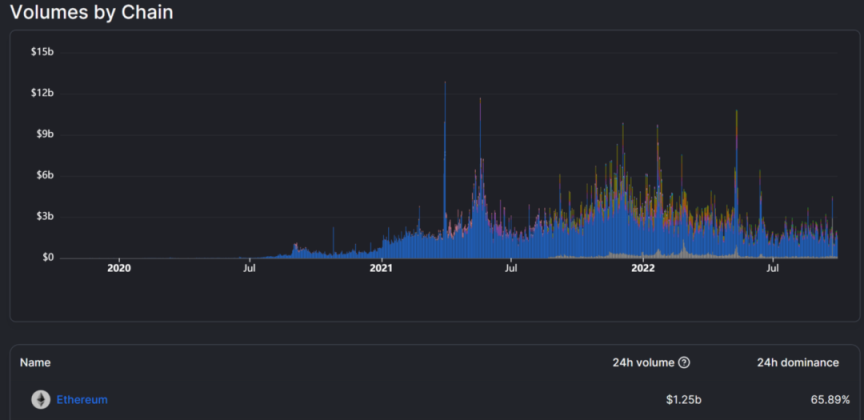The height and width of the screenshot is (420, 864).
Task: Click the 2020 label on the x-axis
Action: 119,268
